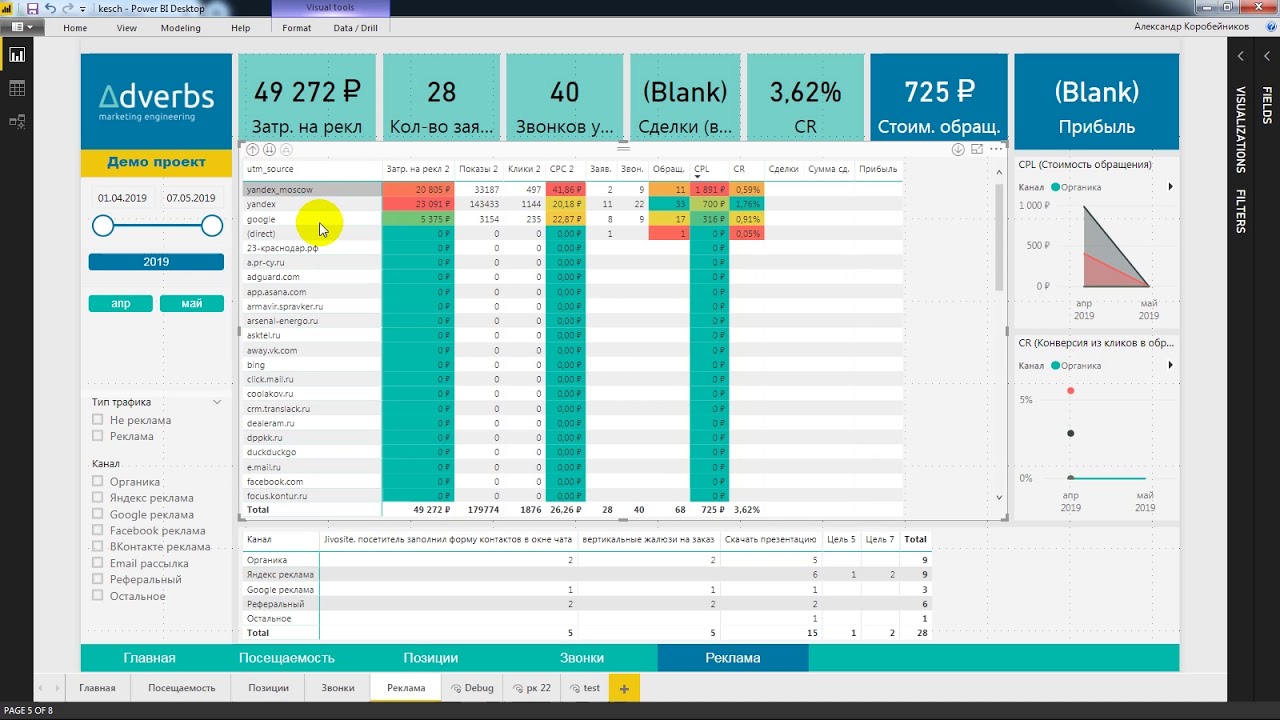
Task: Toggle drill mode down-arrow icon on table
Action: coord(958,150)
